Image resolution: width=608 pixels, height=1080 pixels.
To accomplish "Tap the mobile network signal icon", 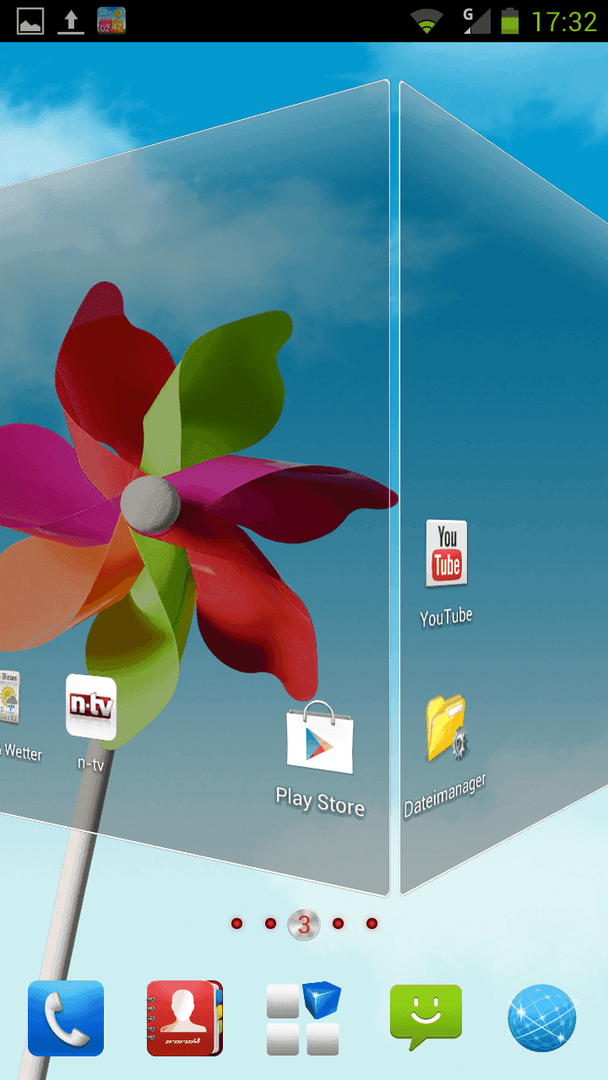I will click(x=476, y=21).
